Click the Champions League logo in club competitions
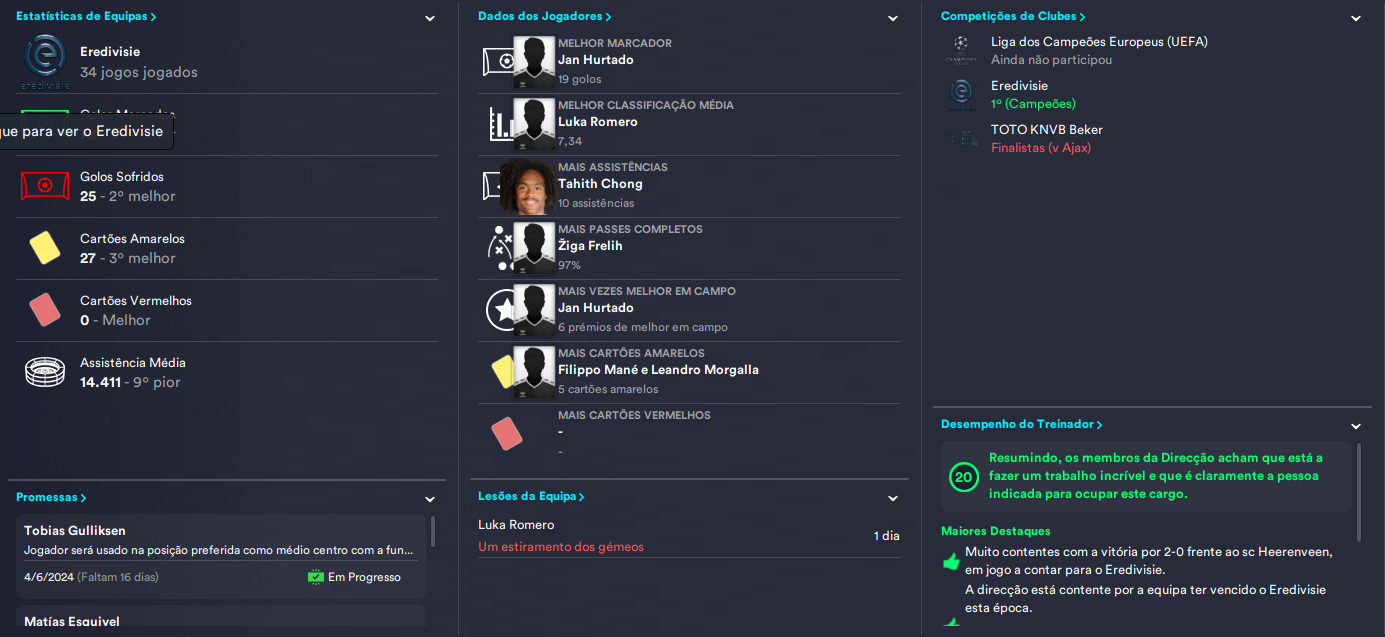This screenshot has height=637, width=1385. (961, 50)
